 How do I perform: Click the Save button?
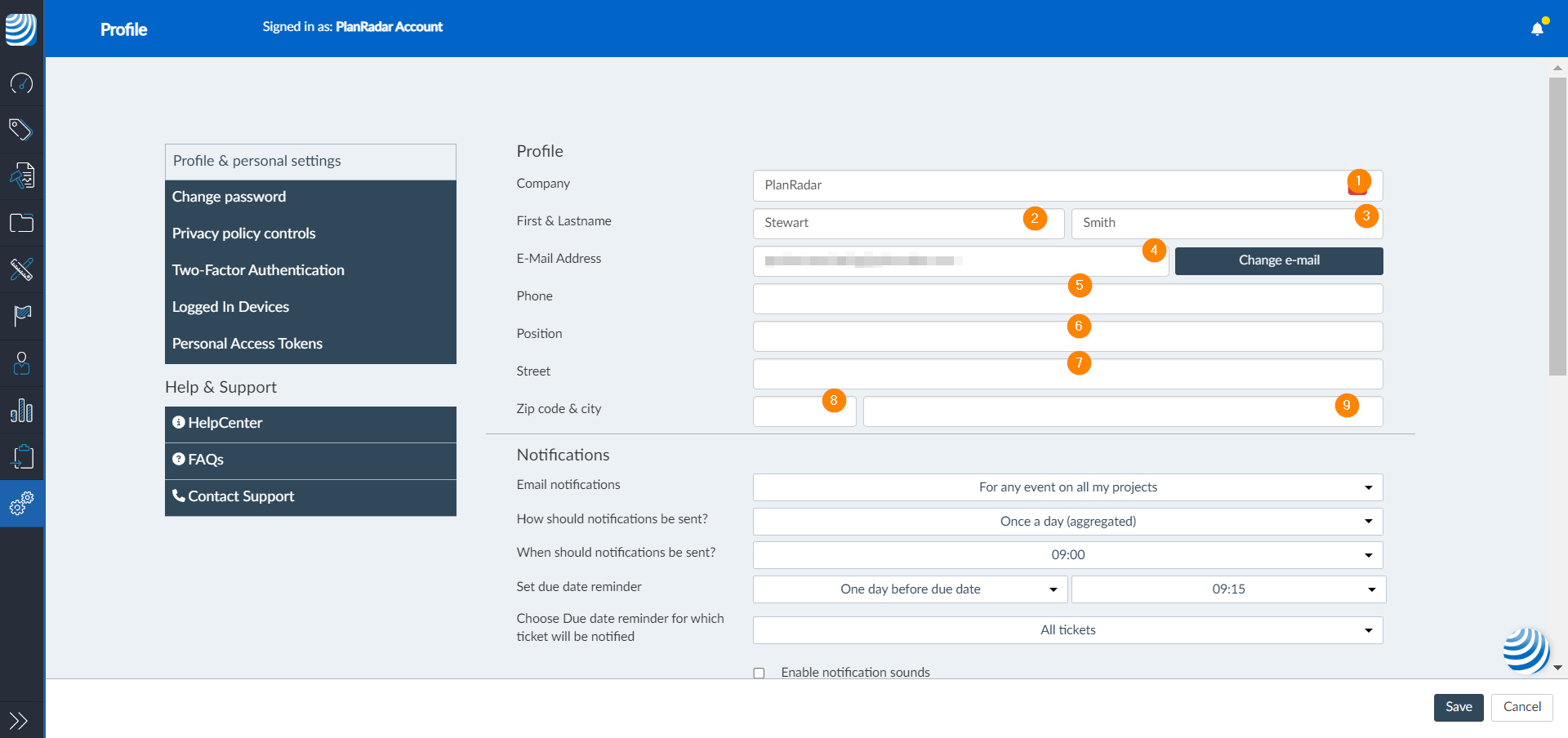click(x=1458, y=707)
